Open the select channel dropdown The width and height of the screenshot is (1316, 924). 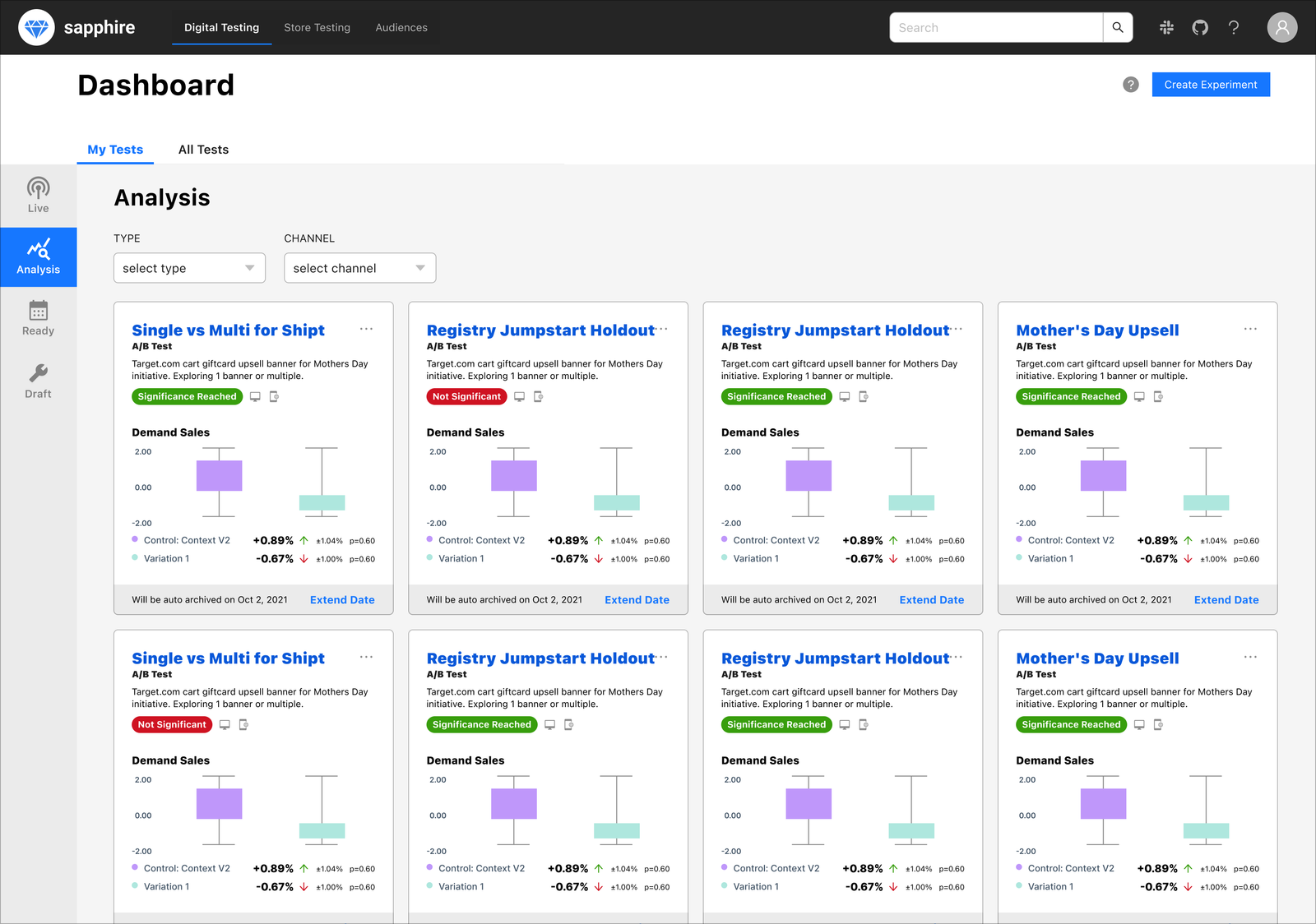click(x=359, y=268)
